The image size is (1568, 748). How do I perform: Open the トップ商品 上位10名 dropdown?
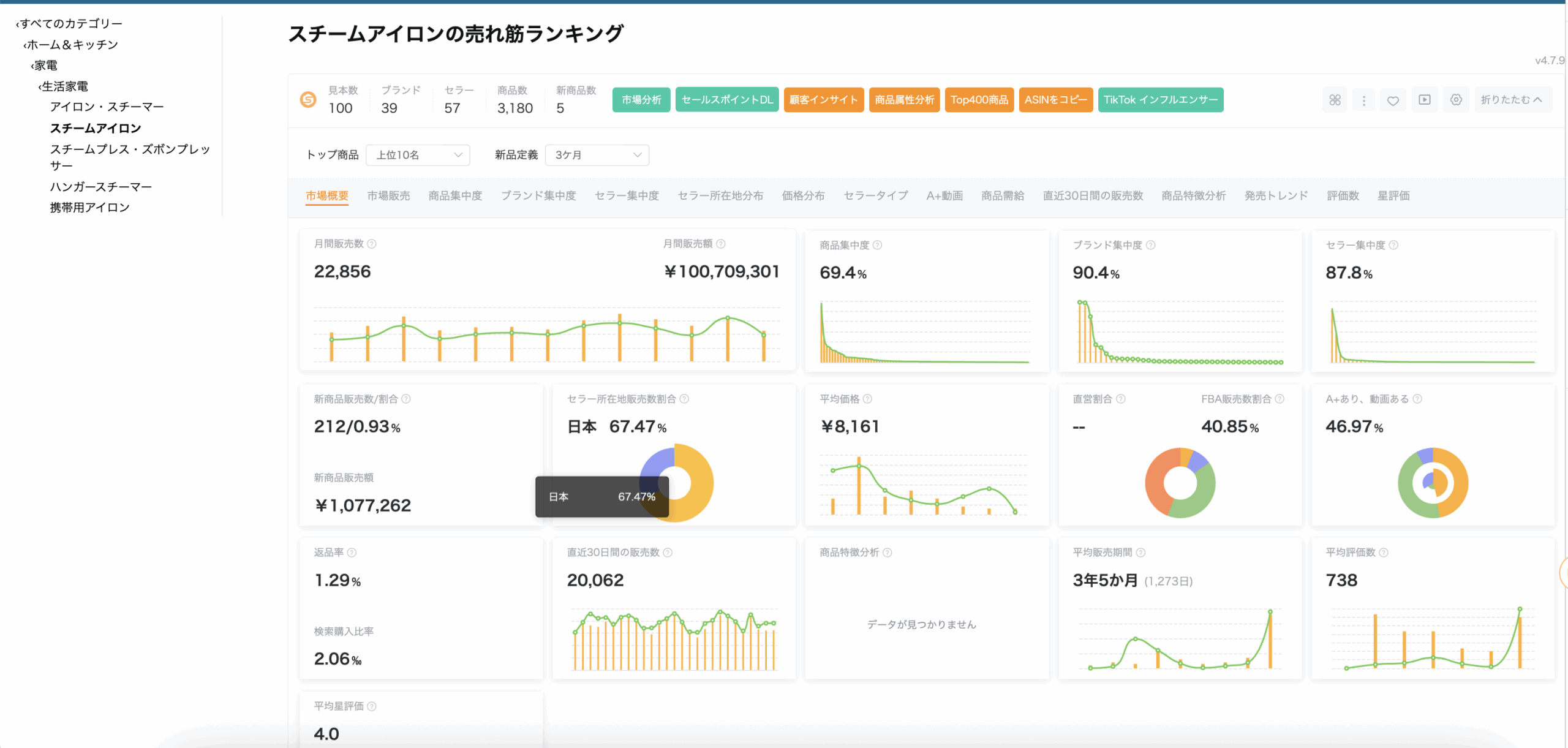pos(418,155)
